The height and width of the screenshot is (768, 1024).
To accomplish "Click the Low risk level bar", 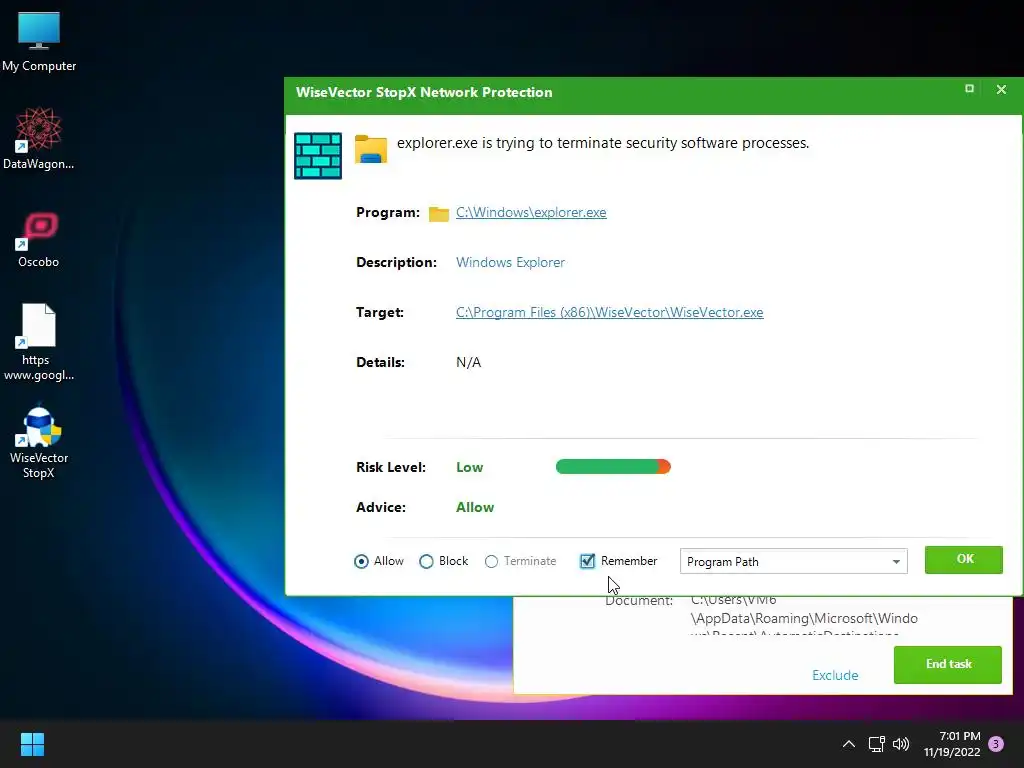I will pyautogui.click(x=613, y=466).
